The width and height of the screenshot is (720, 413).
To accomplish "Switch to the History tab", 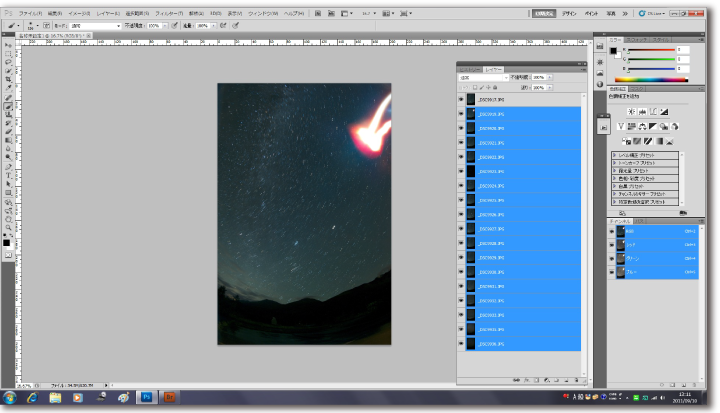I will coord(468,69).
